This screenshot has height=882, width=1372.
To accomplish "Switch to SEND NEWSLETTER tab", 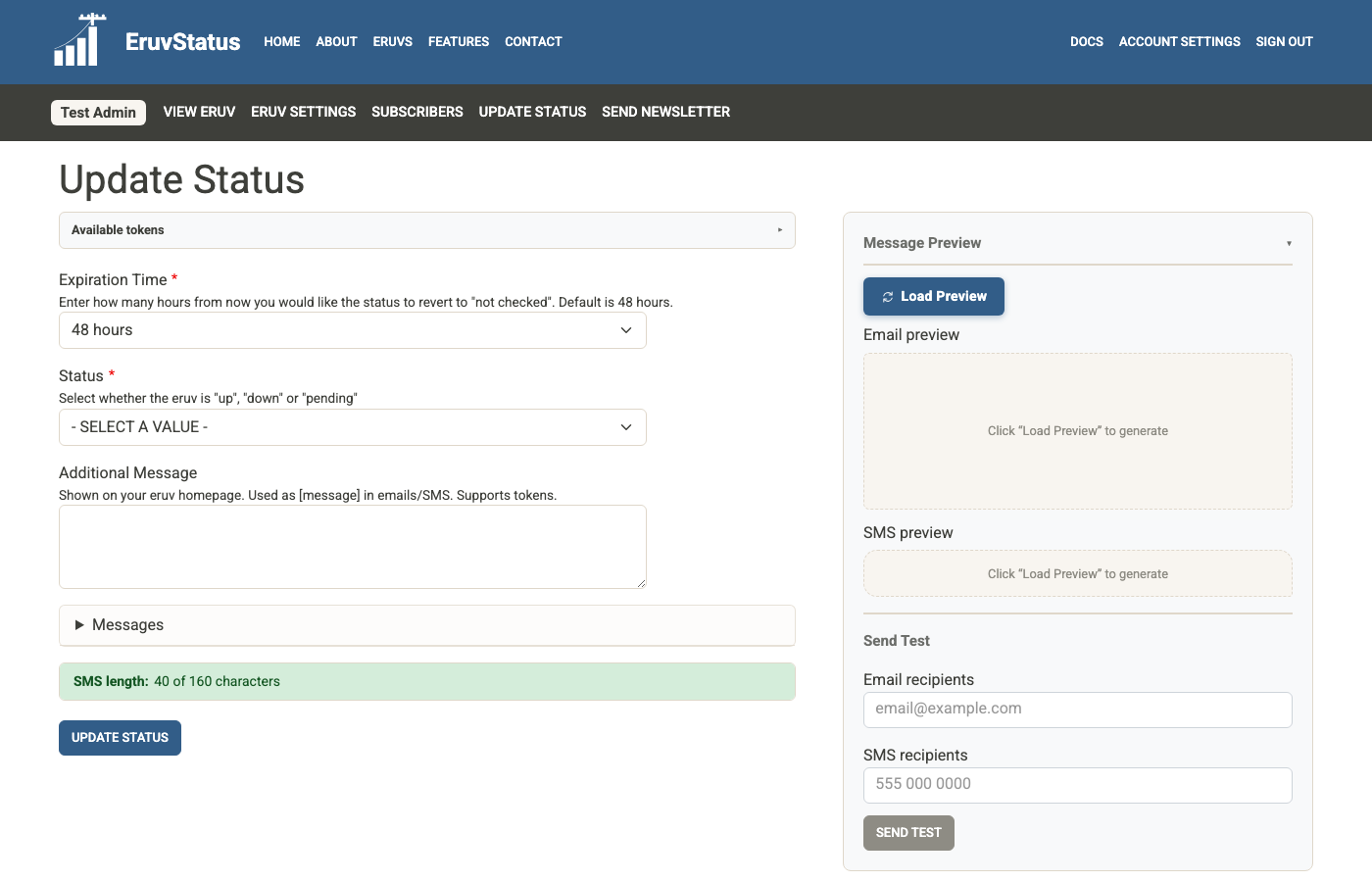I will (x=665, y=112).
